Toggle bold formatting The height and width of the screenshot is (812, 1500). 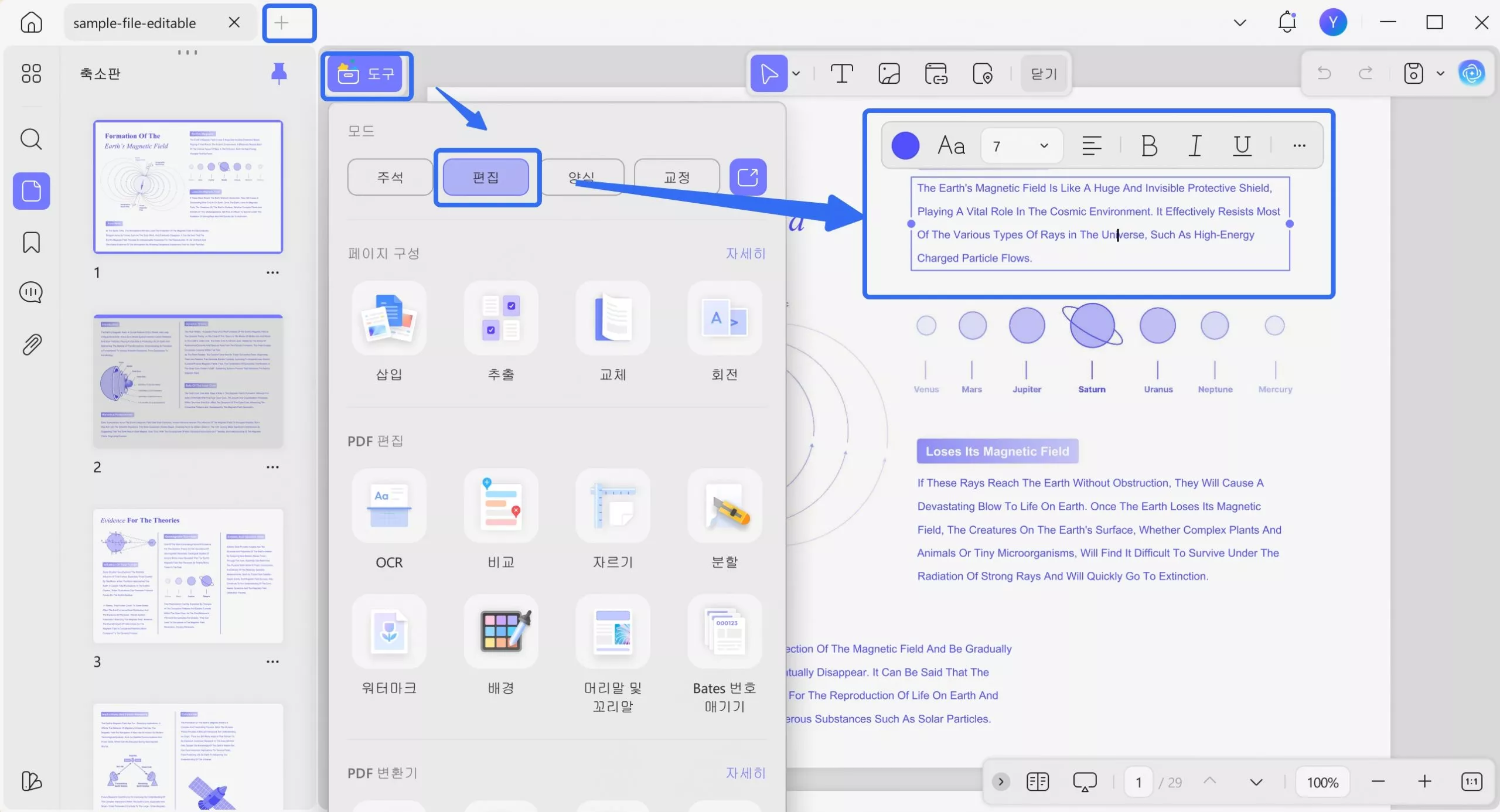point(1149,146)
